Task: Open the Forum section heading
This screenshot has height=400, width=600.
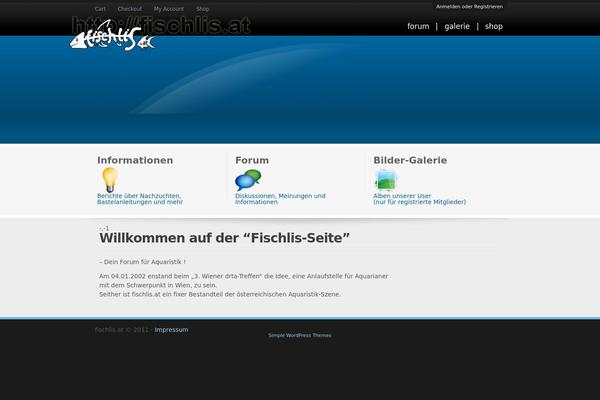Action: (x=252, y=160)
